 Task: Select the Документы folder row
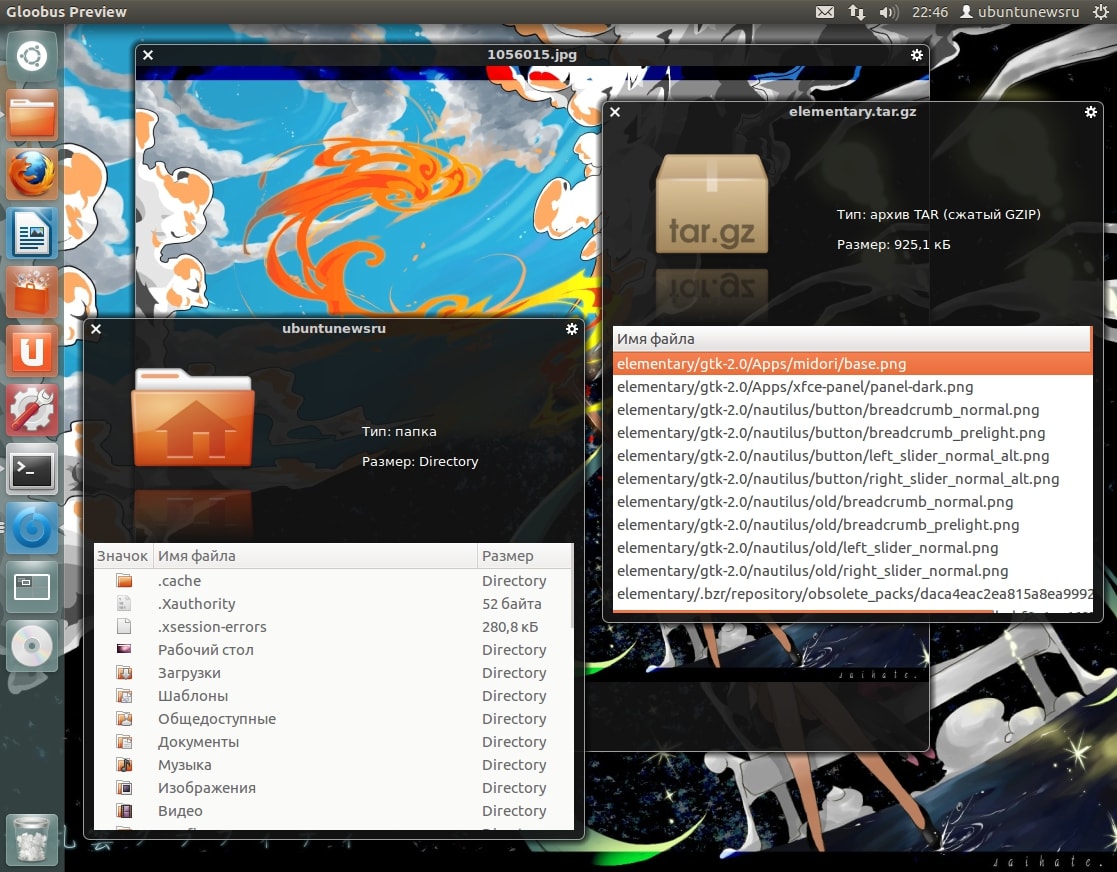pos(333,742)
